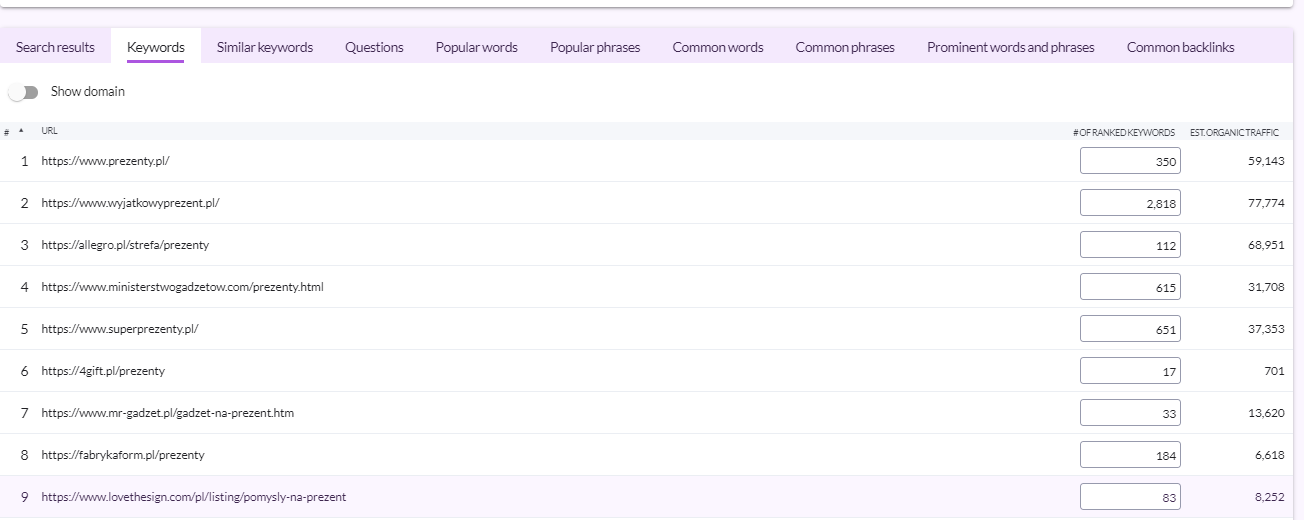Viewport: 1304px width, 520px height.
Task: Click rank number 1 for prezenty.pl
Action: click(x=25, y=161)
